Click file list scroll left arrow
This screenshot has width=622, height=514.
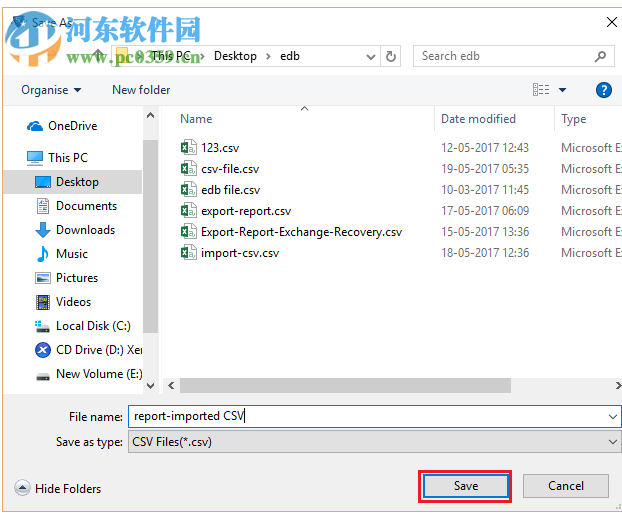click(171, 386)
